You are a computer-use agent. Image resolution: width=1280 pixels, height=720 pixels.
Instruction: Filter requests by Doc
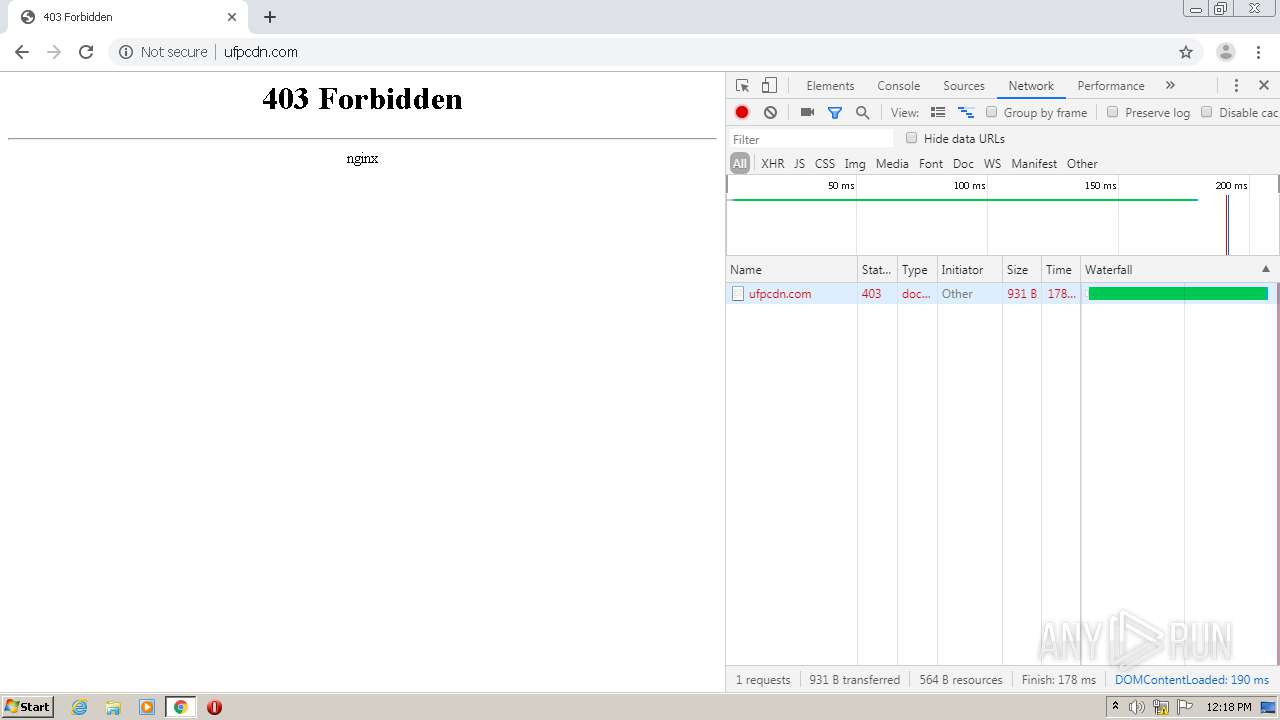(x=963, y=164)
